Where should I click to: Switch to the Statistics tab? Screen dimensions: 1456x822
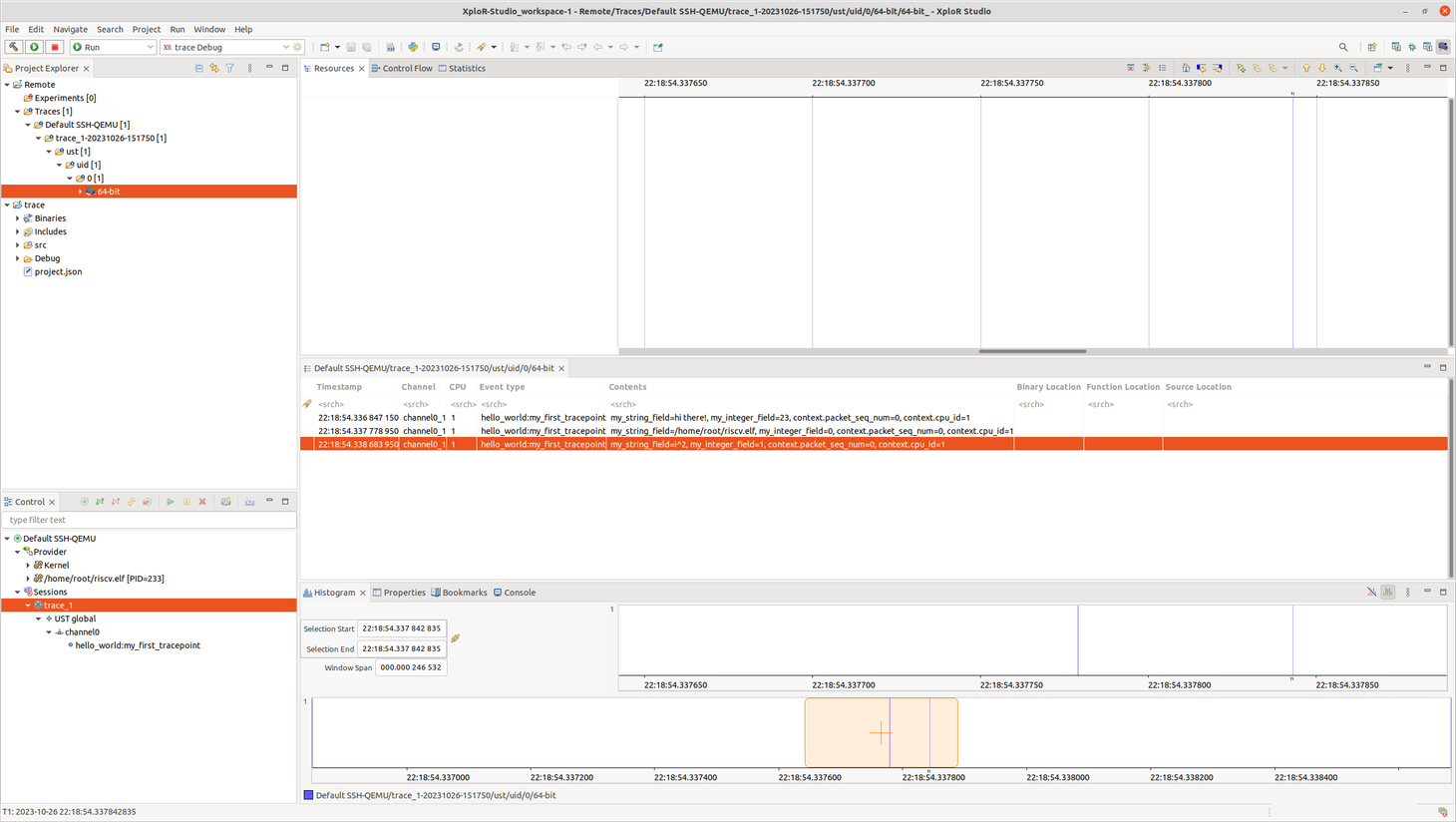coord(462,68)
